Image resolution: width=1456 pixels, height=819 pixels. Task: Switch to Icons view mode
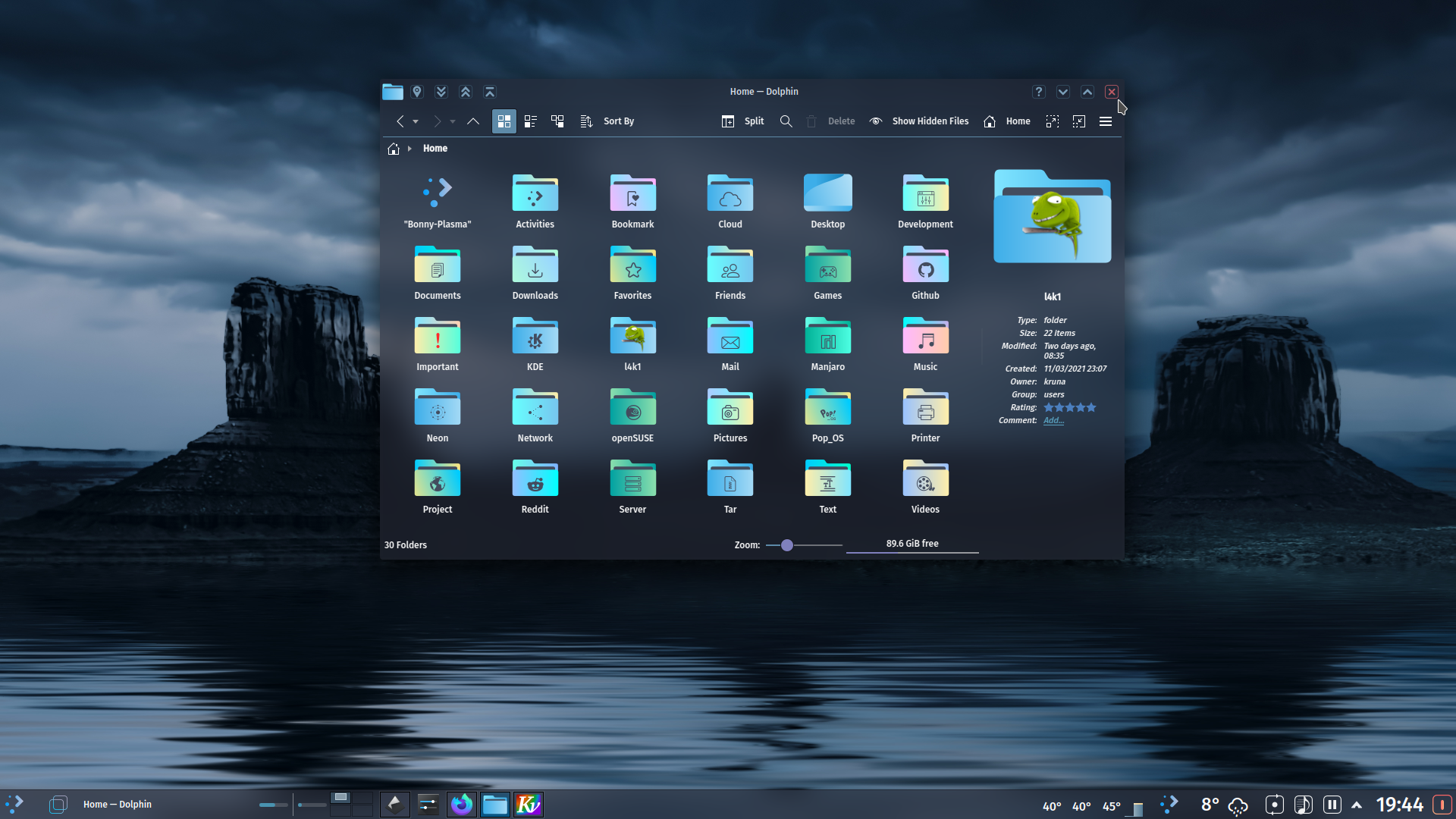click(504, 121)
